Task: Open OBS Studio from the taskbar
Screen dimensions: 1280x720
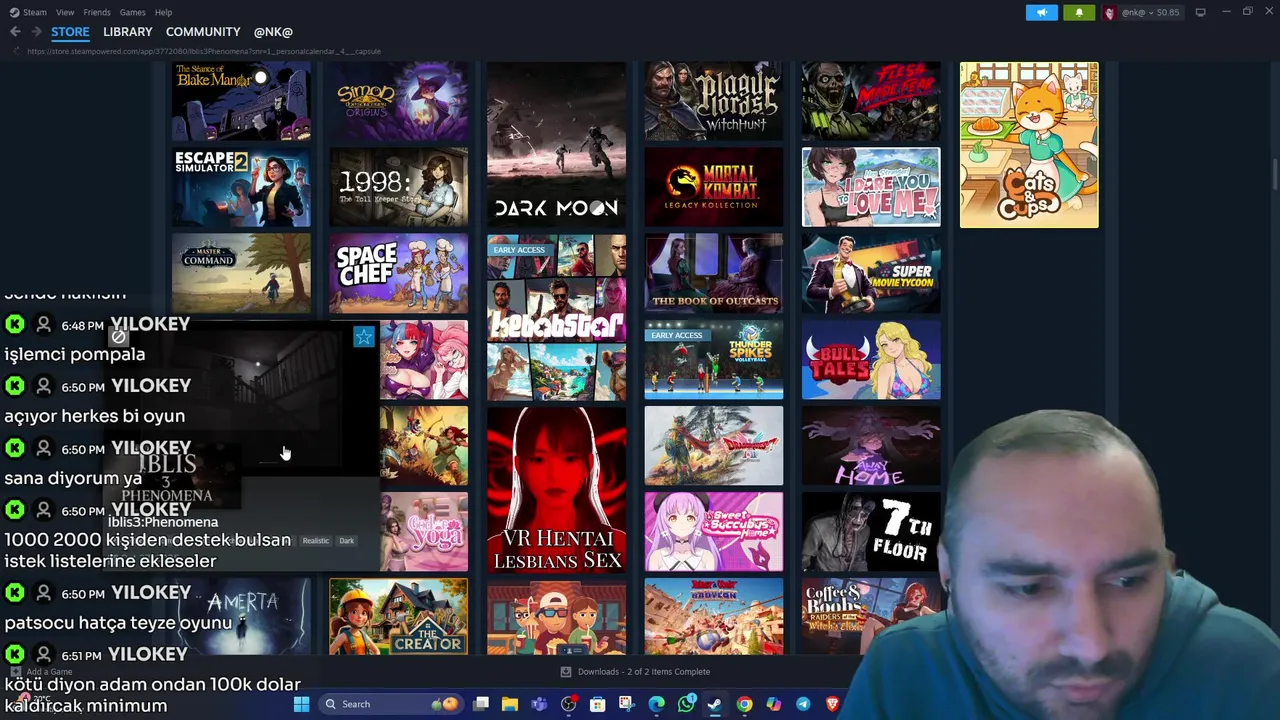Action: (x=568, y=704)
